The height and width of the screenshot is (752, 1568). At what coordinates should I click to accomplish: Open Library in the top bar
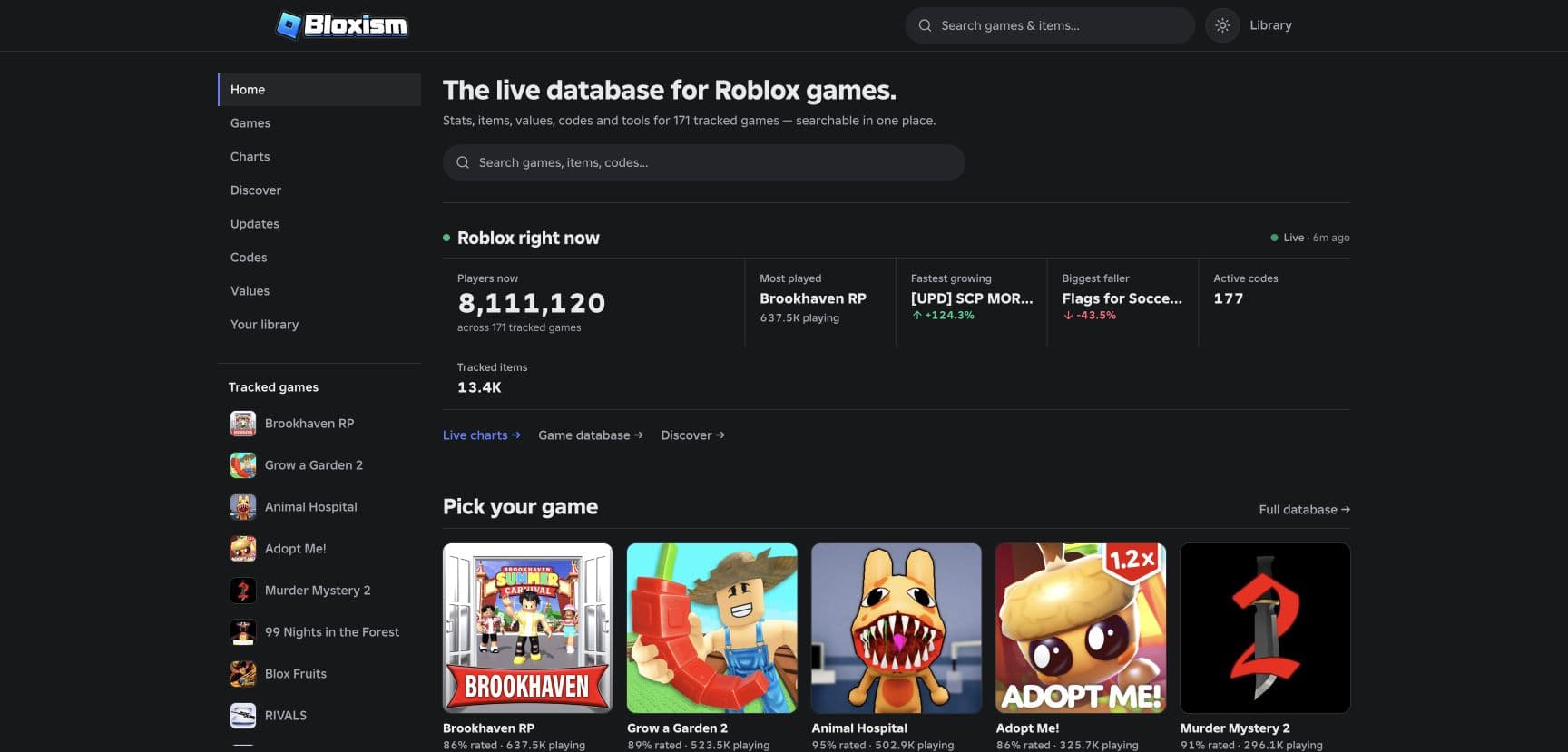pyautogui.click(x=1270, y=25)
